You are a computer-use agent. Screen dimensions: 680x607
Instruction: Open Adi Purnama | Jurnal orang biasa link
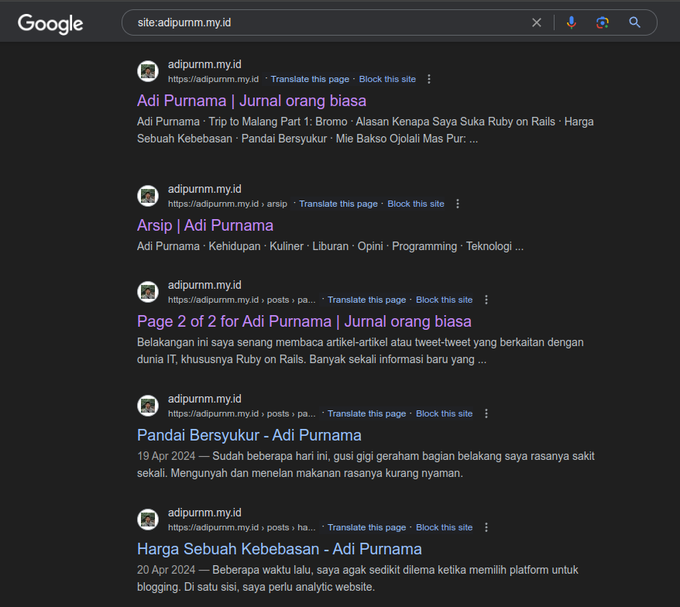click(252, 101)
